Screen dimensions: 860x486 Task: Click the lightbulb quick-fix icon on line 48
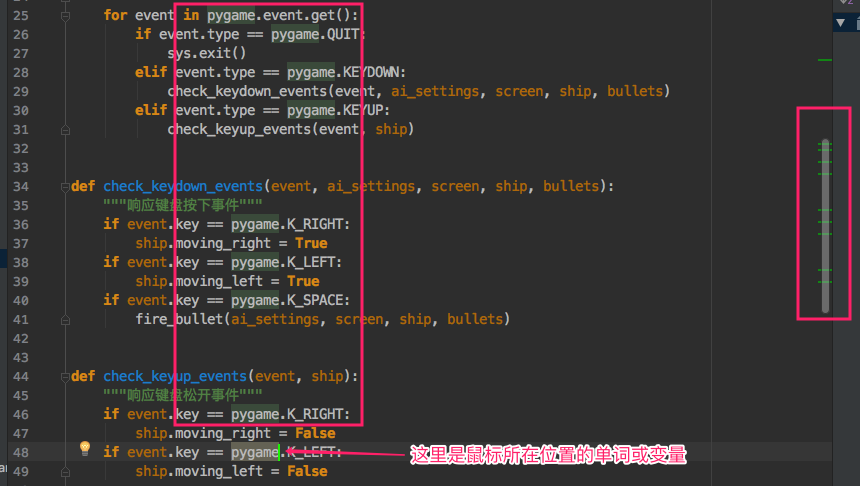point(84,448)
